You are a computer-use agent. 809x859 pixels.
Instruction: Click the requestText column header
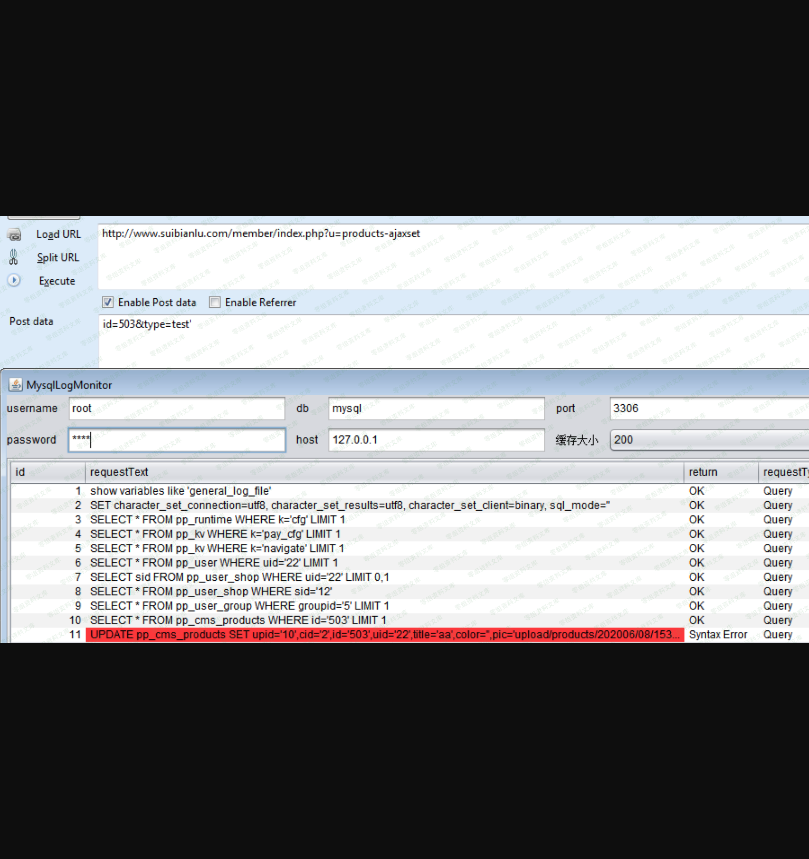coord(384,472)
